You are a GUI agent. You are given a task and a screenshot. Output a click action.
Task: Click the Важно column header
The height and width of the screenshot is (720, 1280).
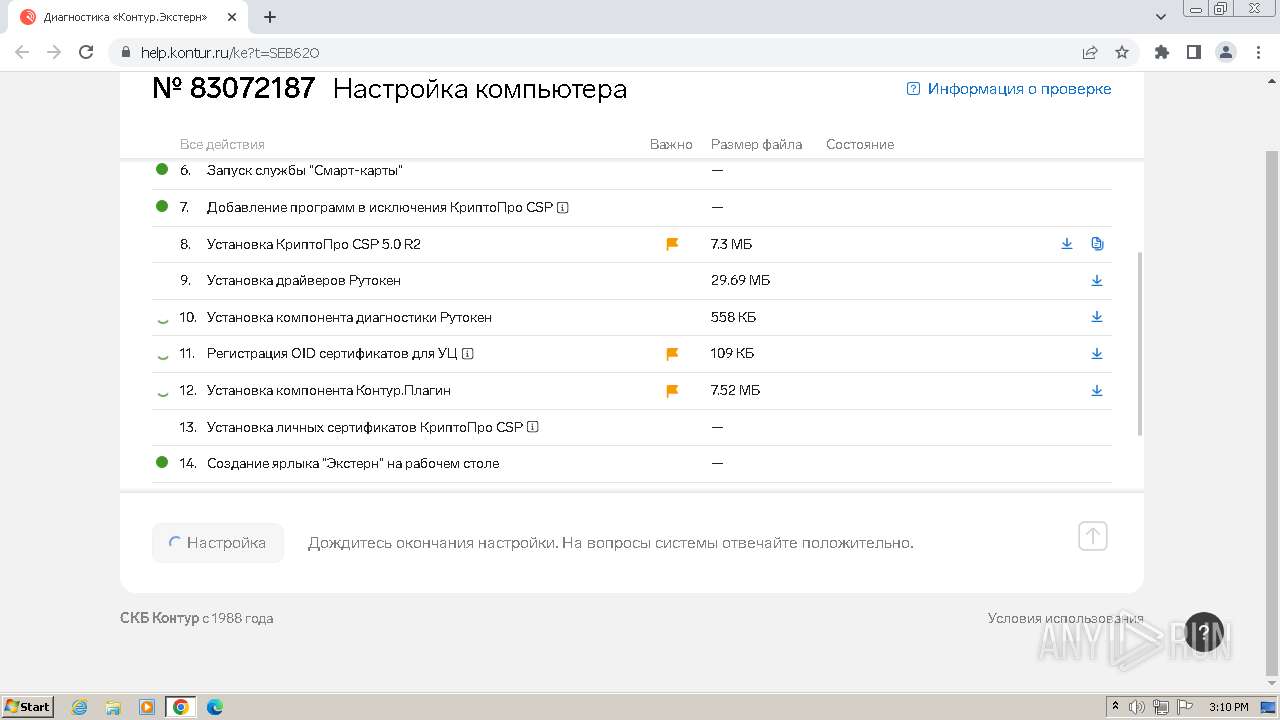pyautogui.click(x=671, y=144)
